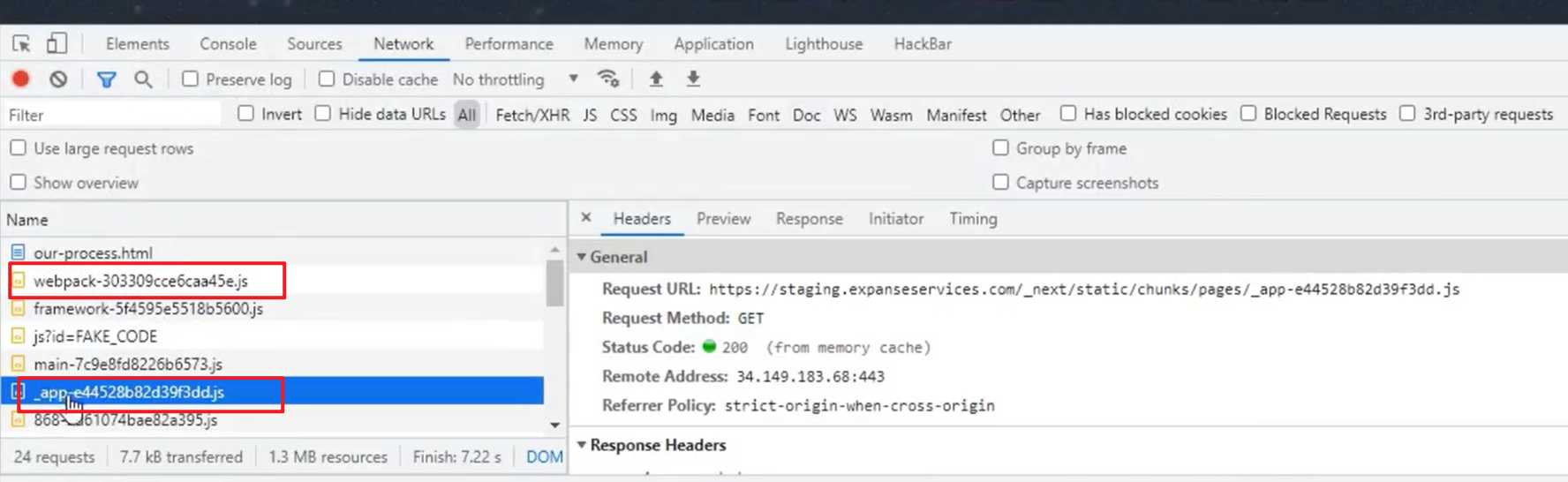
Task: Close the request details pane
Action: [586, 218]
